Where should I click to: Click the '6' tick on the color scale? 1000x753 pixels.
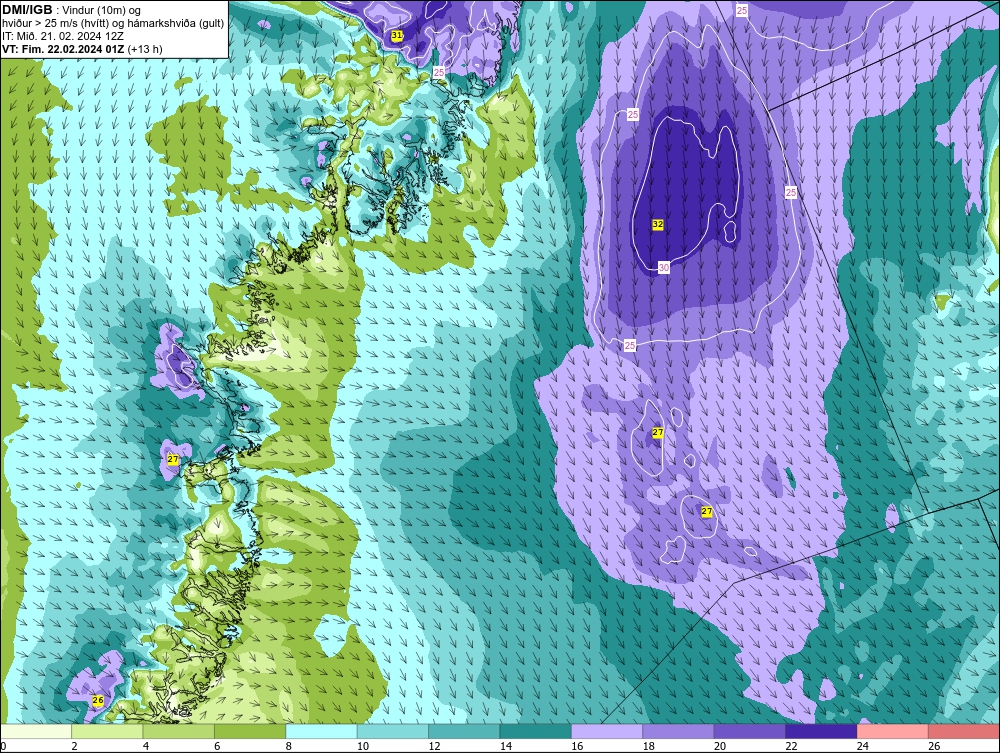coord(217,746)
